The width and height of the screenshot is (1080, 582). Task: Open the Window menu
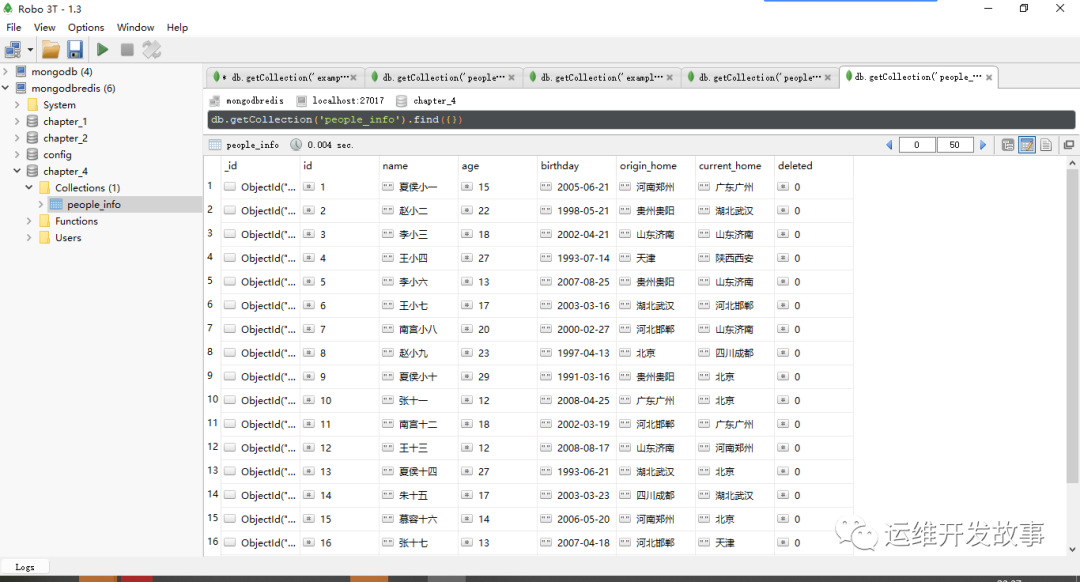point(135,28)
